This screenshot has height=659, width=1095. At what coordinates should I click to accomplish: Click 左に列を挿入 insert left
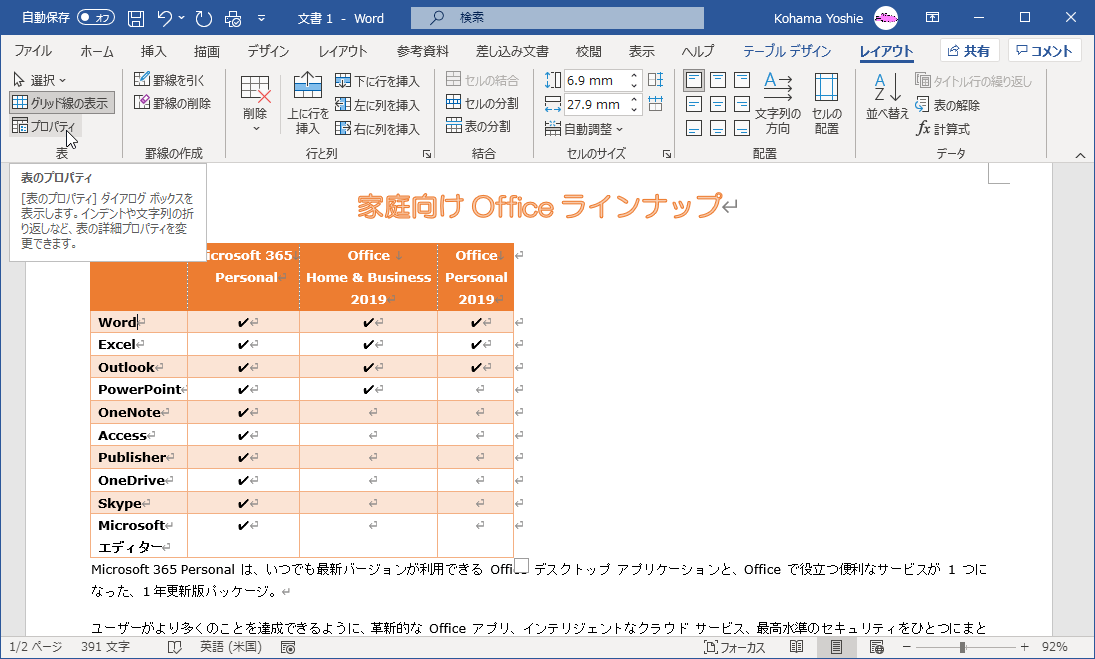coord(377,105)
